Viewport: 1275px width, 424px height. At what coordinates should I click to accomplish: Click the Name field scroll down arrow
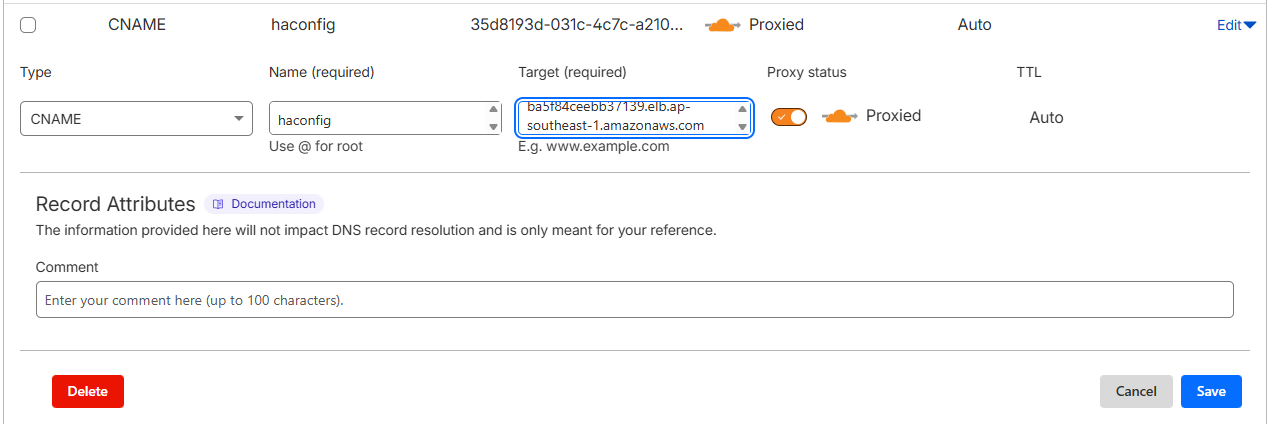click(x=493, y=127)
